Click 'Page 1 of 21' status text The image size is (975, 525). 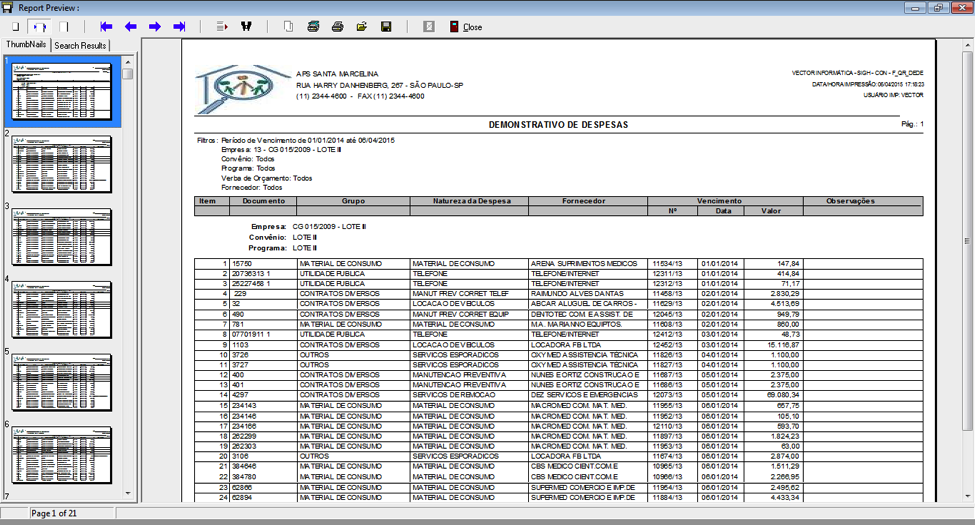[53, 513]
